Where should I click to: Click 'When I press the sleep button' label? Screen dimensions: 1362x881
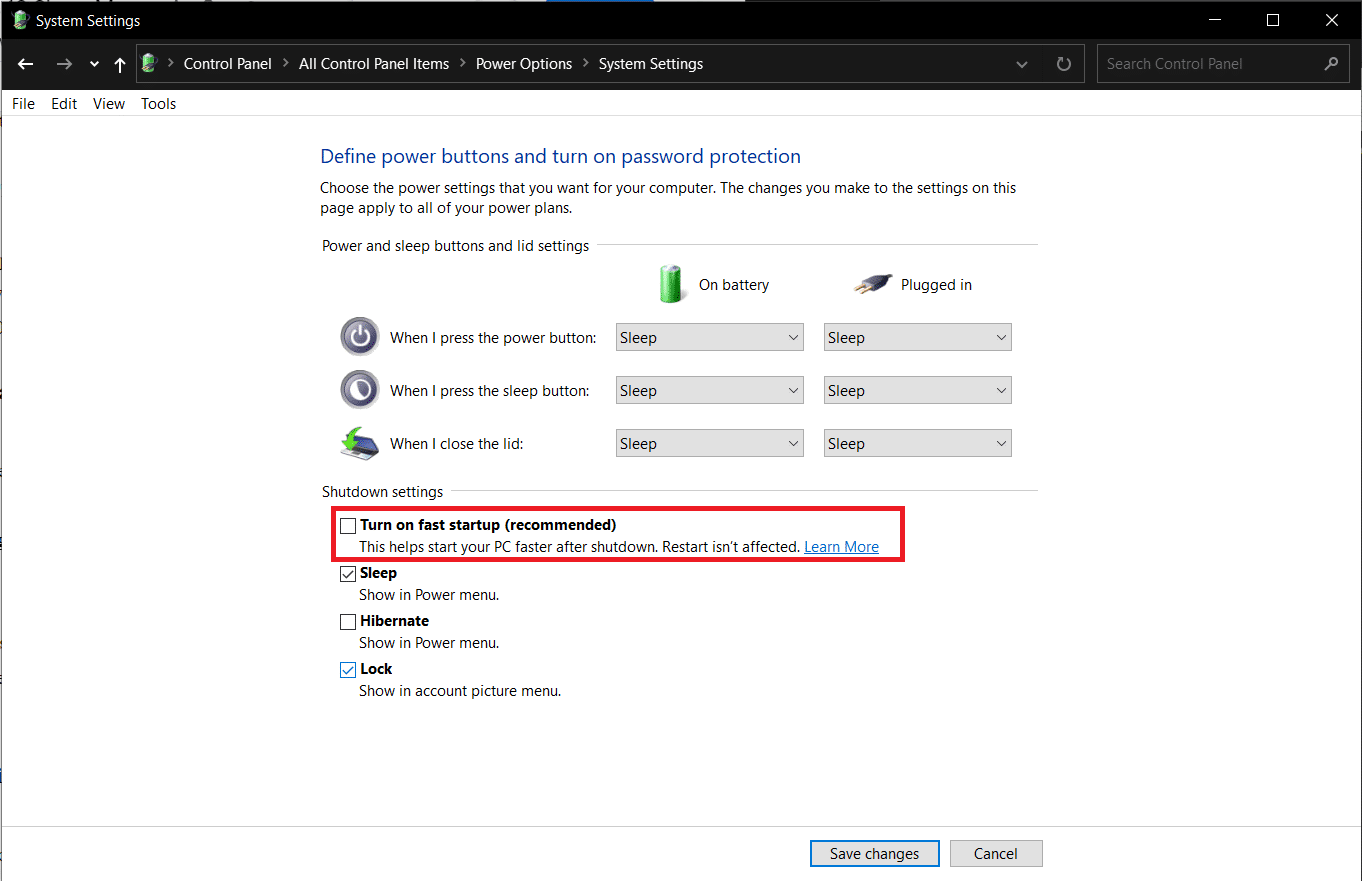490,391
